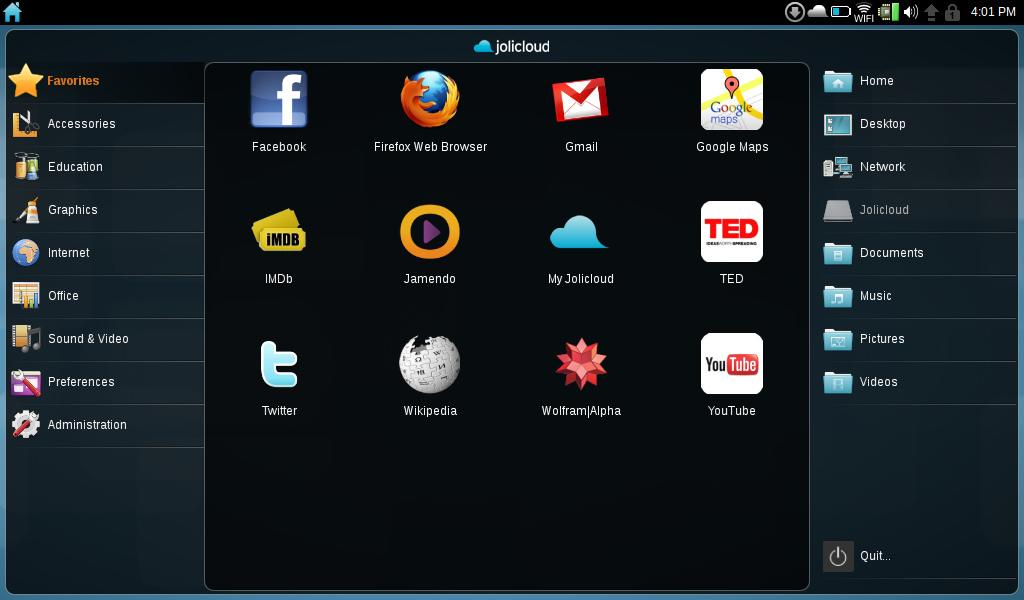
Task: Launch Google Maps icon
Action: (731, 99)
